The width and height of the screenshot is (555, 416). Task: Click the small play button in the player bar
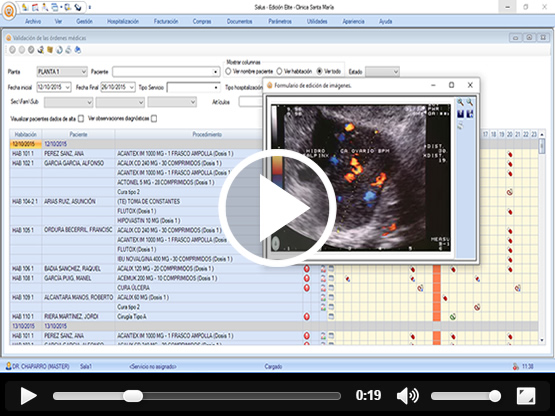pyautogui.click(x=28, y=395)
